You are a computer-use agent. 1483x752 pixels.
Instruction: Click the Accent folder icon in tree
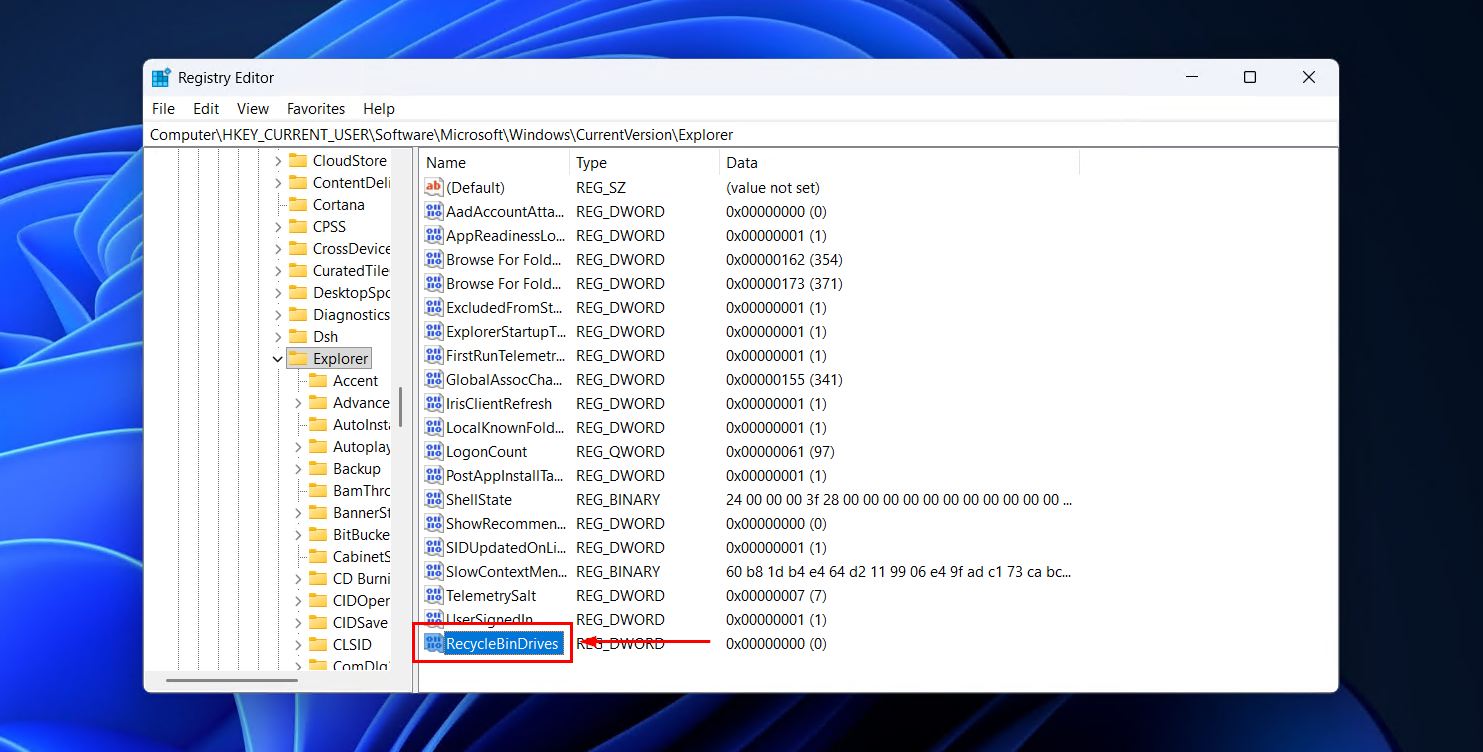[318, 380]
